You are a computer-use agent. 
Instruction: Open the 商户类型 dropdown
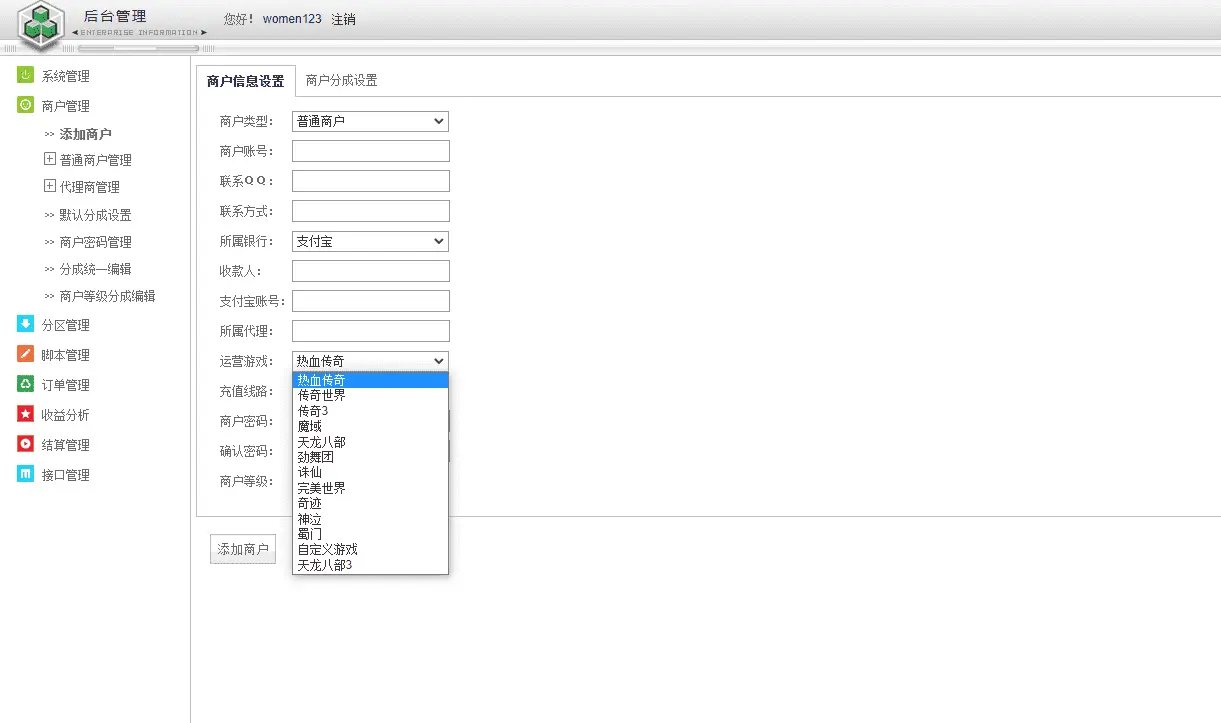tap(370, 121)
